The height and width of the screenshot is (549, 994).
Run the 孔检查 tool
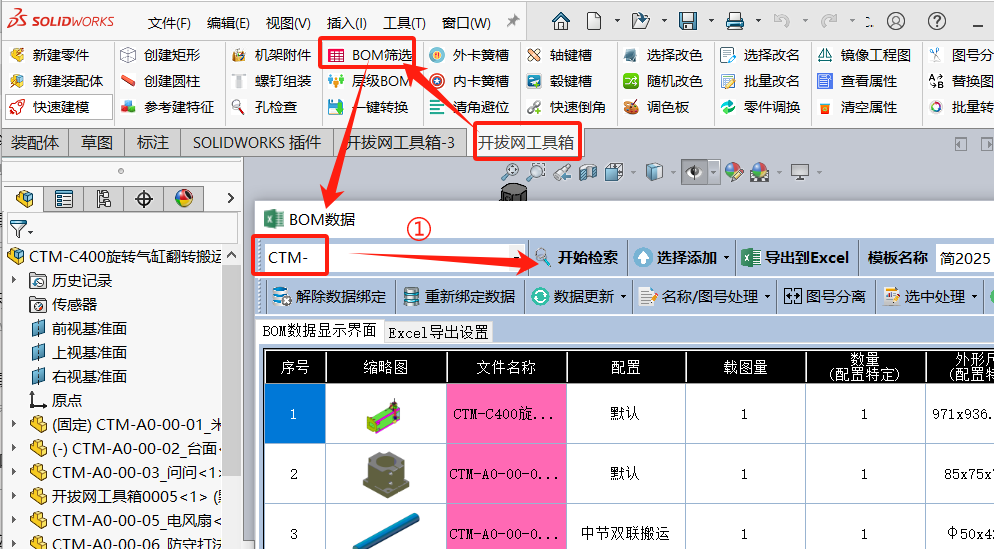[x=264, y=107]
